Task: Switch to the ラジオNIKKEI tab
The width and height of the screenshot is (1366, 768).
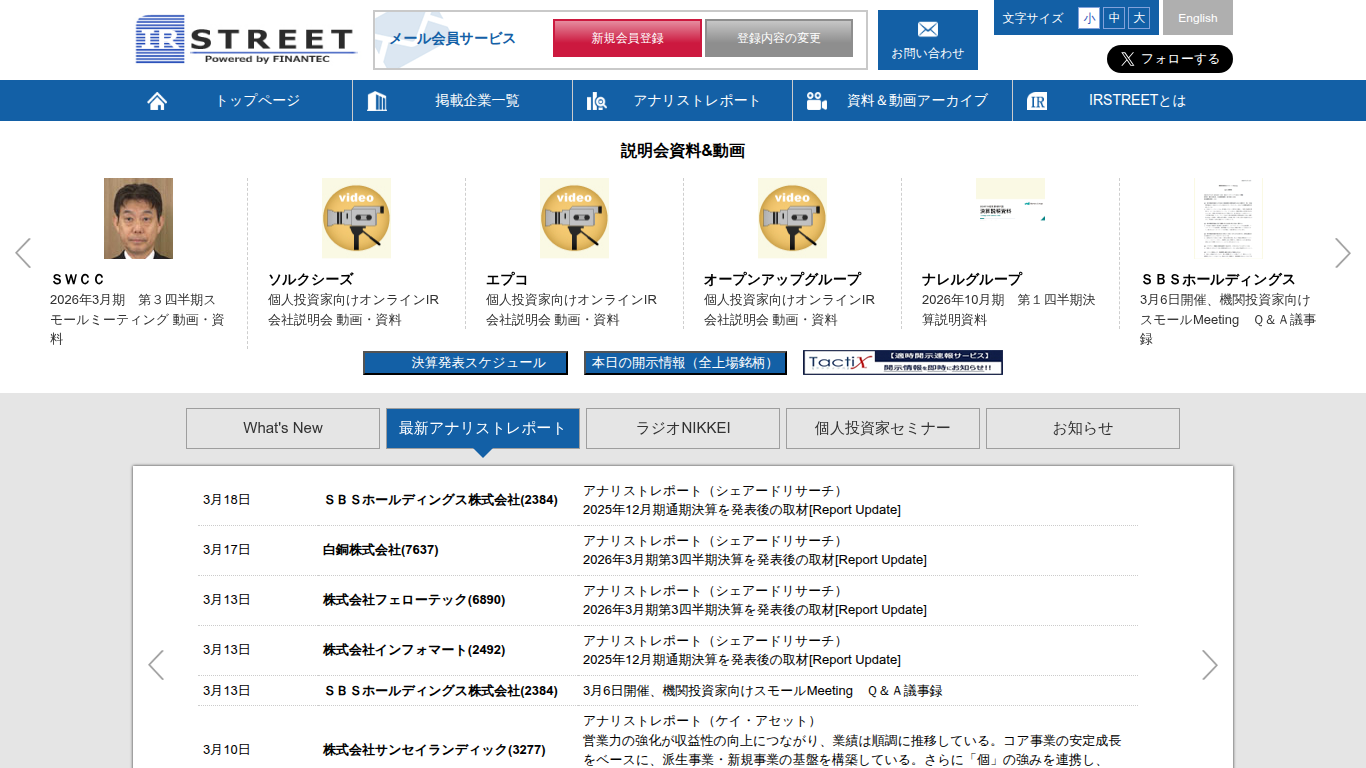Action: coord(683,428)
